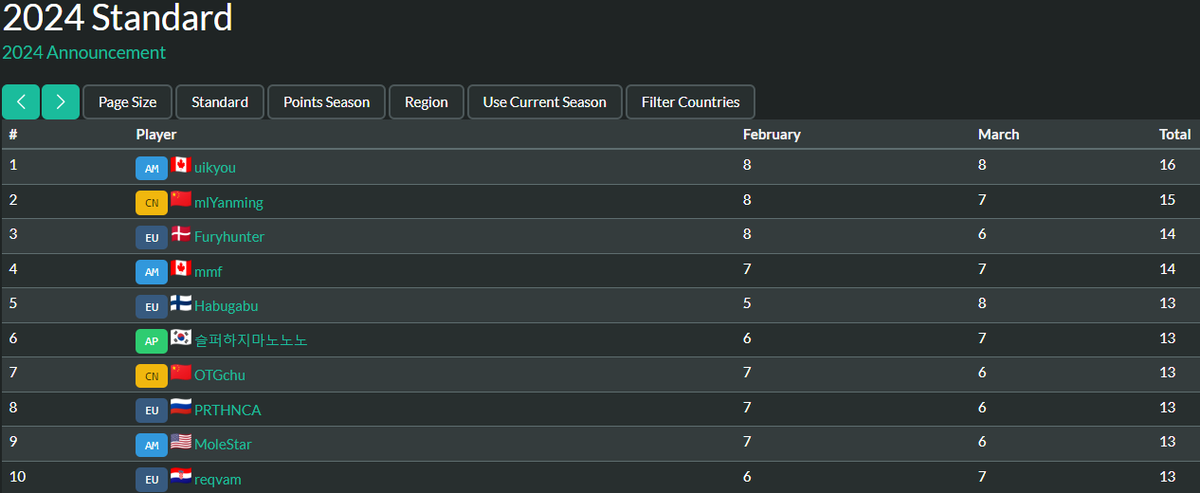Open mlYanming player profile
The image size is (1200, 493).
point(228,203)
